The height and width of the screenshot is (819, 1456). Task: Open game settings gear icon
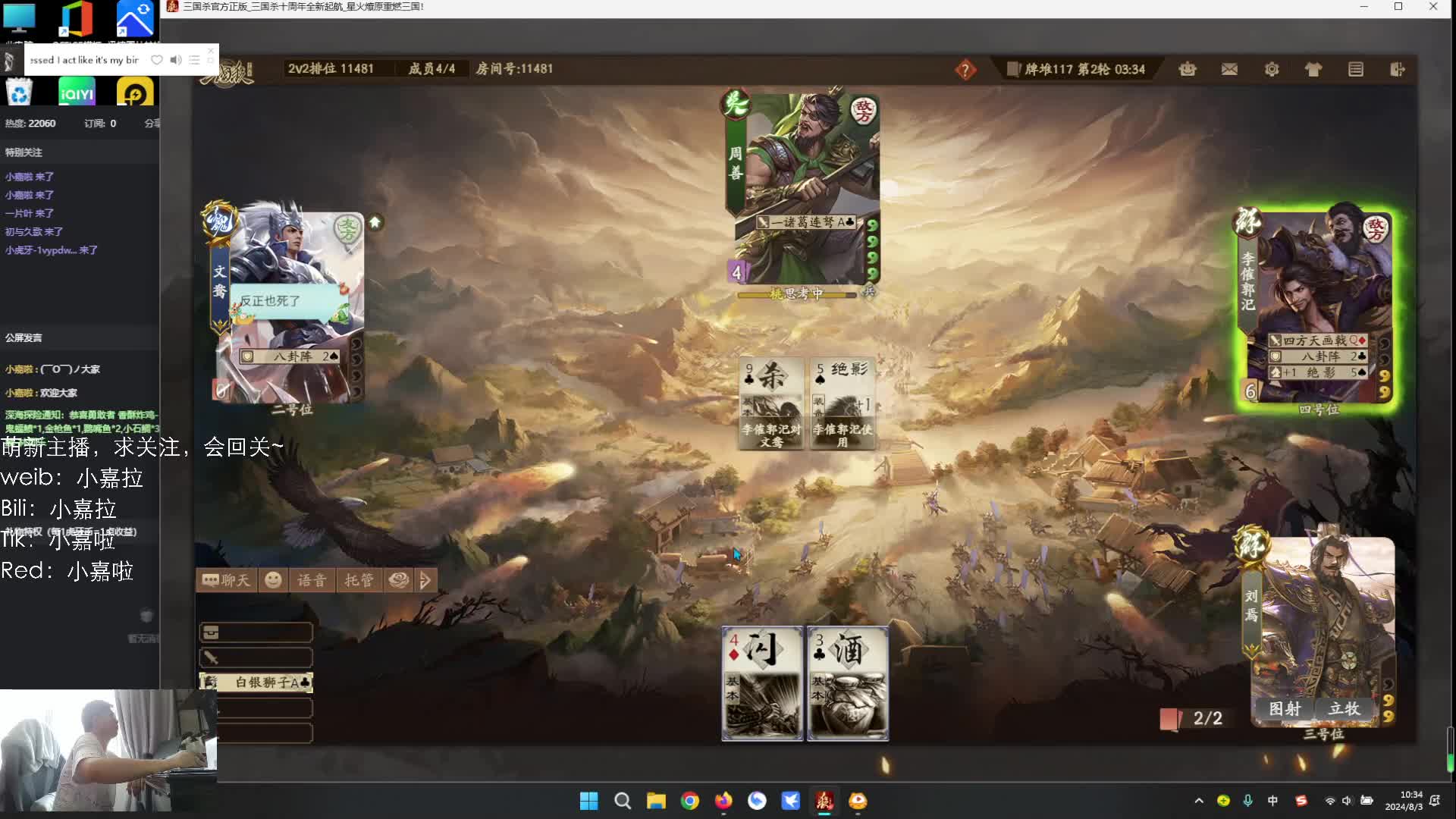[x=1272, y=70]
